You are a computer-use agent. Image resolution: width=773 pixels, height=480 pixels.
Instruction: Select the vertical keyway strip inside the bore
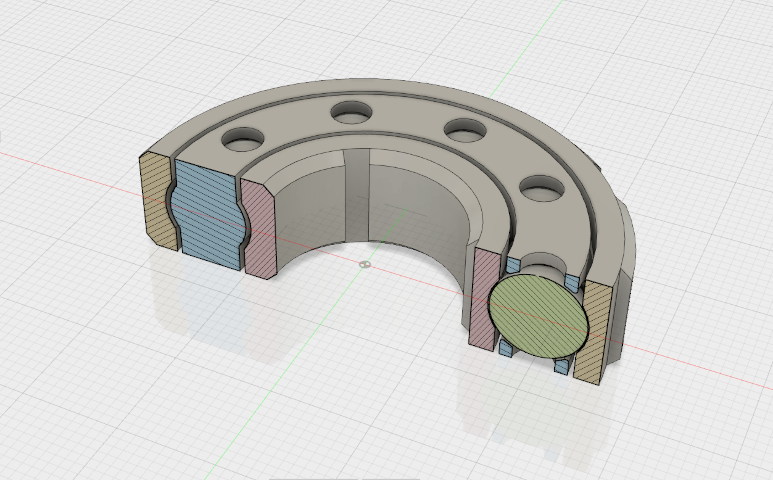coord(357,194)
